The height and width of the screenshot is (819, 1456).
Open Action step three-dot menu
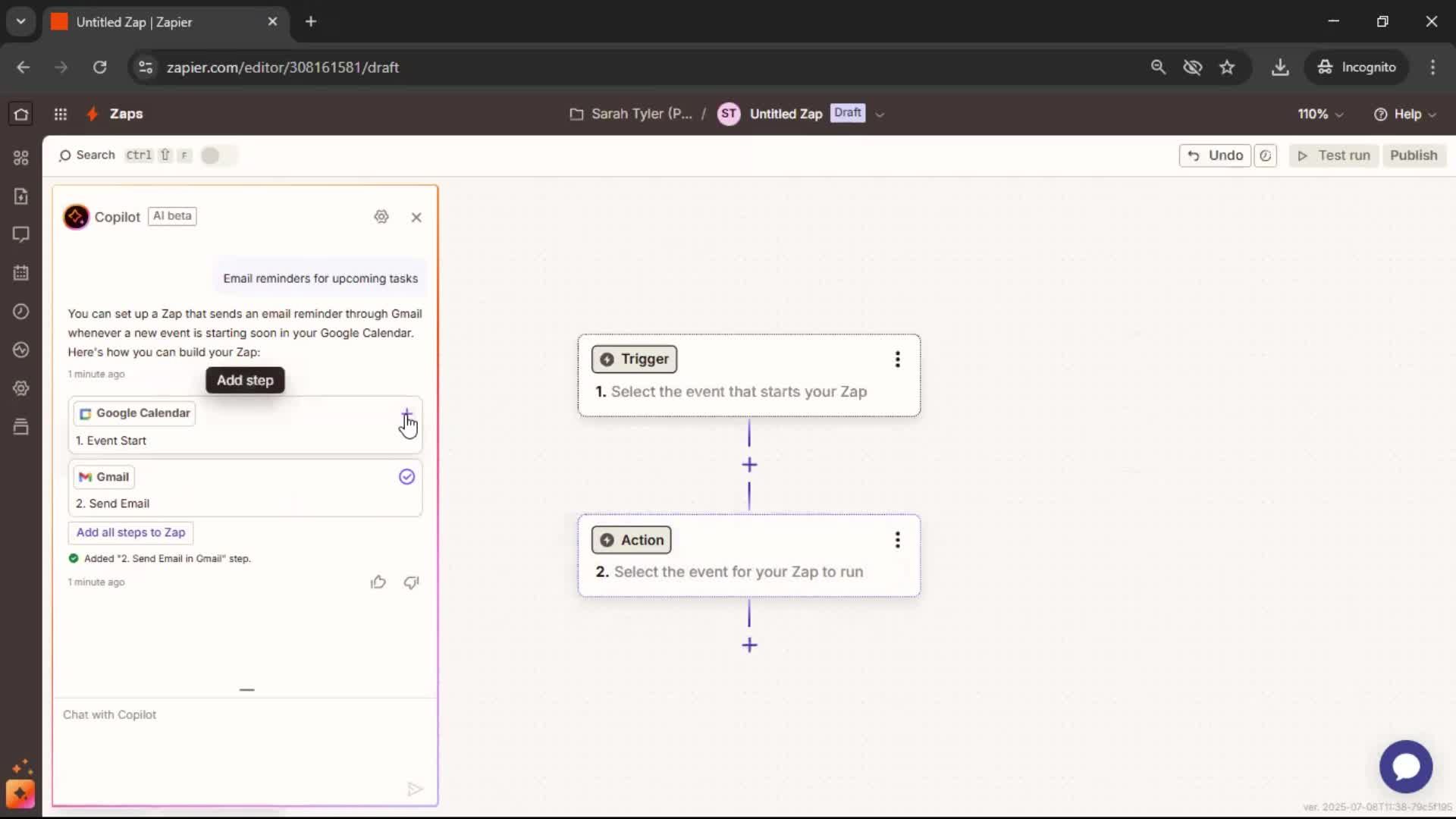[898, 540]
